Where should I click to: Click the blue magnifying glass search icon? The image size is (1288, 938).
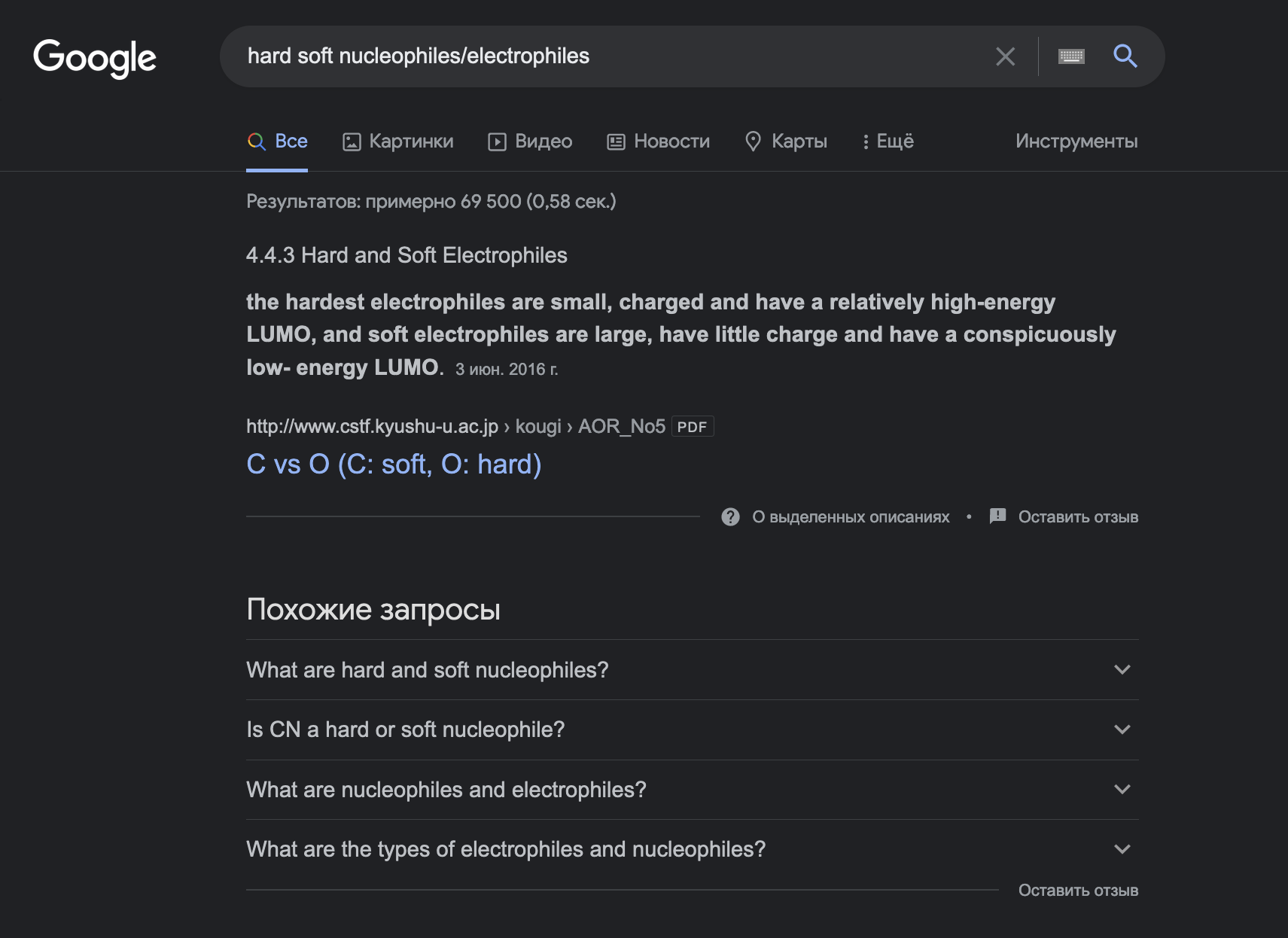tap(1125, 56)
